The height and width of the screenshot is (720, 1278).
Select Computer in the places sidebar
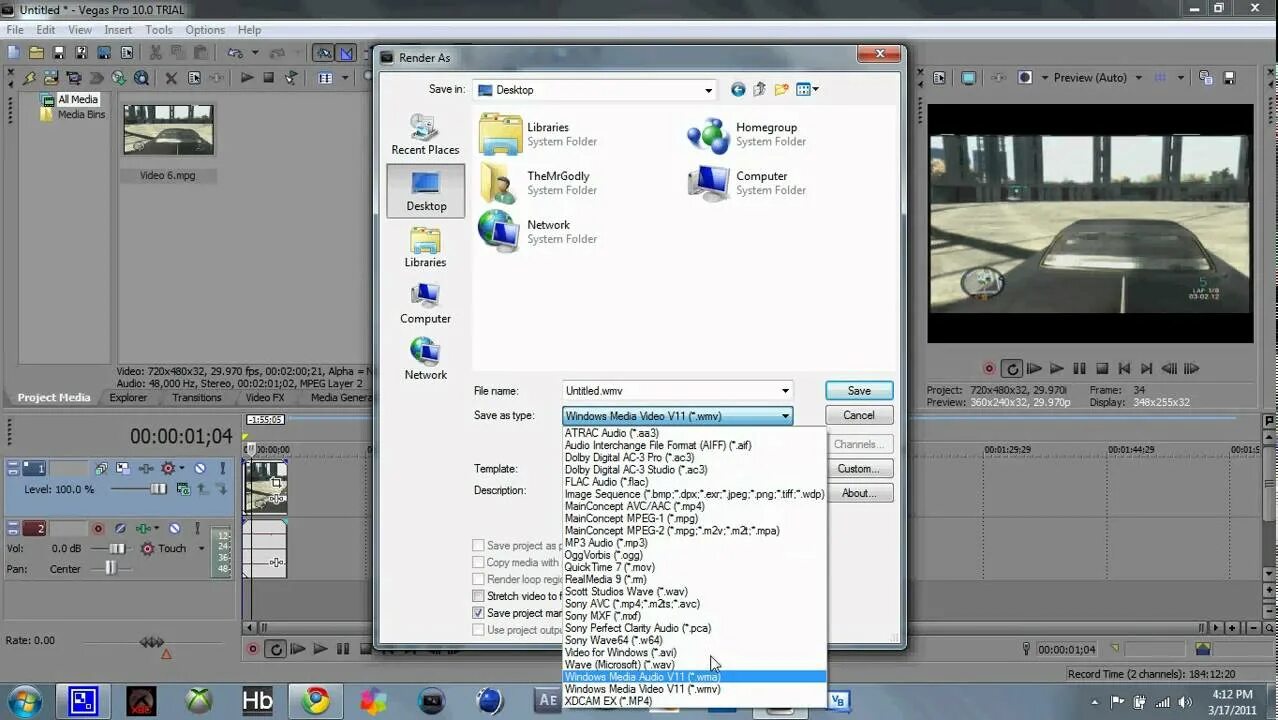point(425,303)
